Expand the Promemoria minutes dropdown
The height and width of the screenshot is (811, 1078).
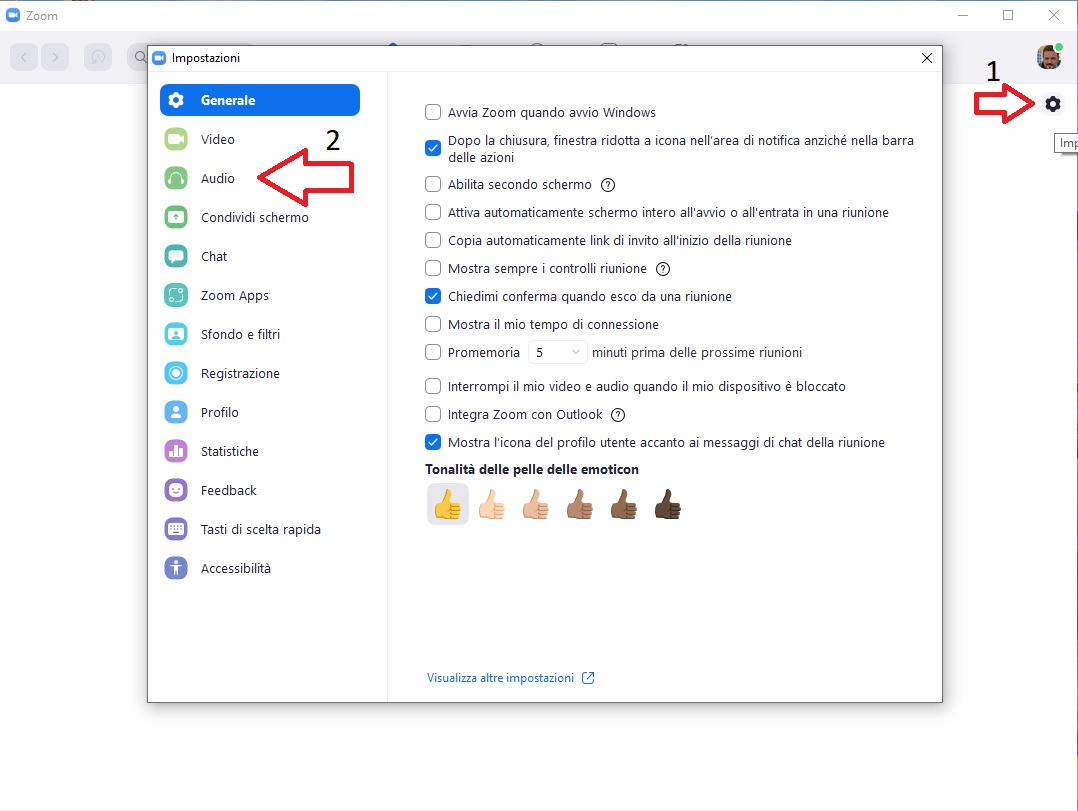click(x=557, y=353)
